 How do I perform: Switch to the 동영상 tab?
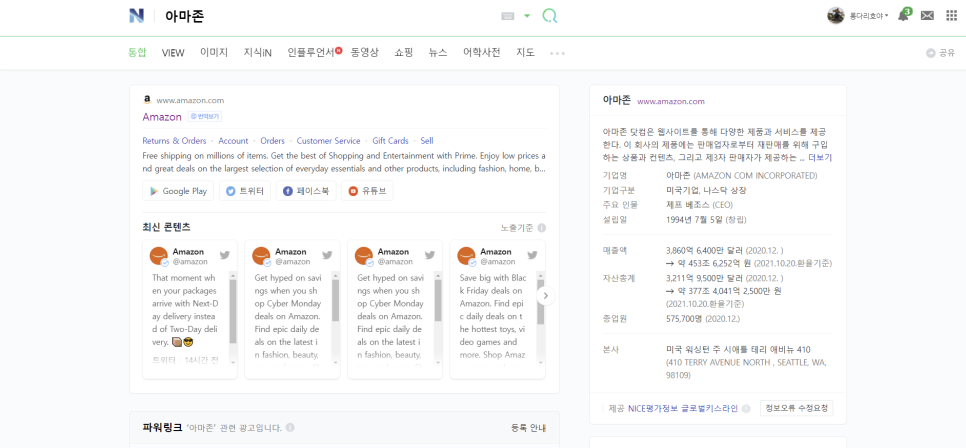365,53
